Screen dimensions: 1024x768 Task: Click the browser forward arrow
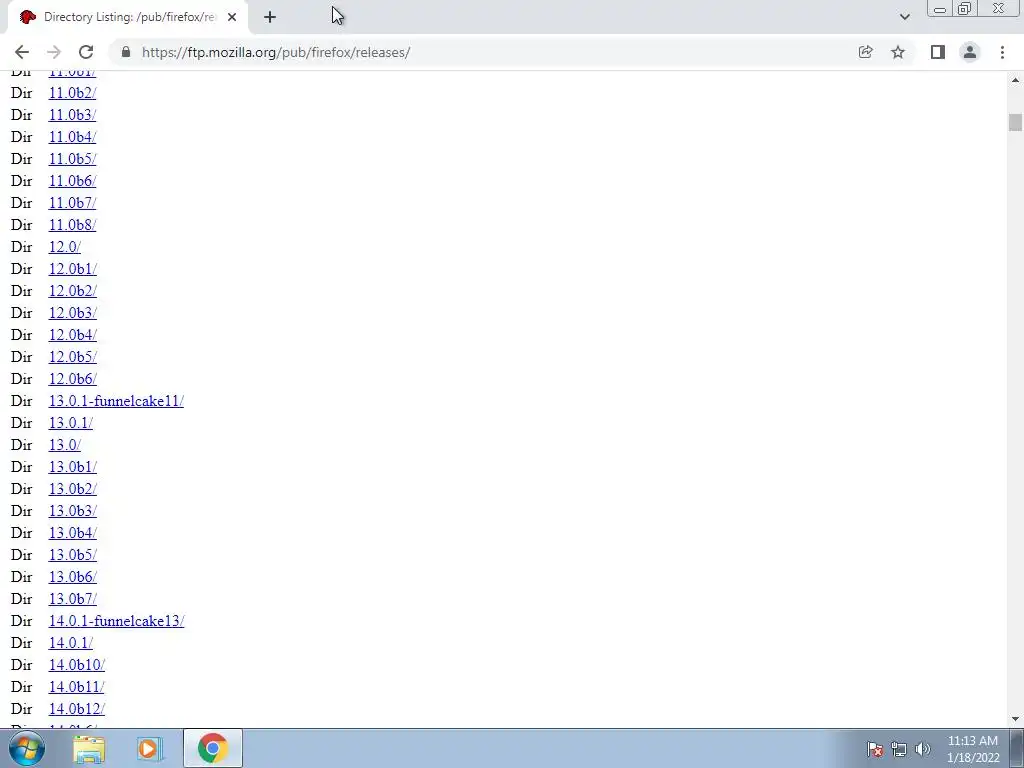click(54, 52)
